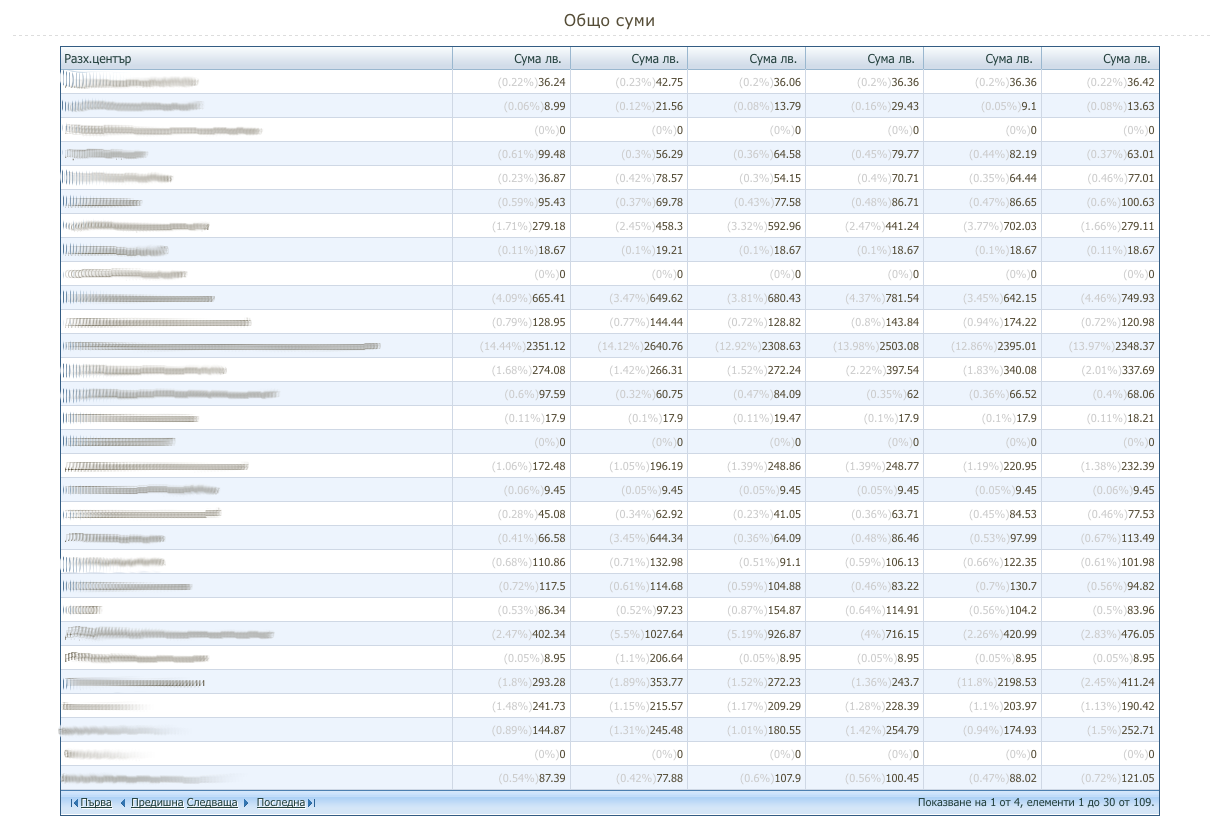
Task: Sort by the Разх.център column header
Action: [x=98, y=59]
